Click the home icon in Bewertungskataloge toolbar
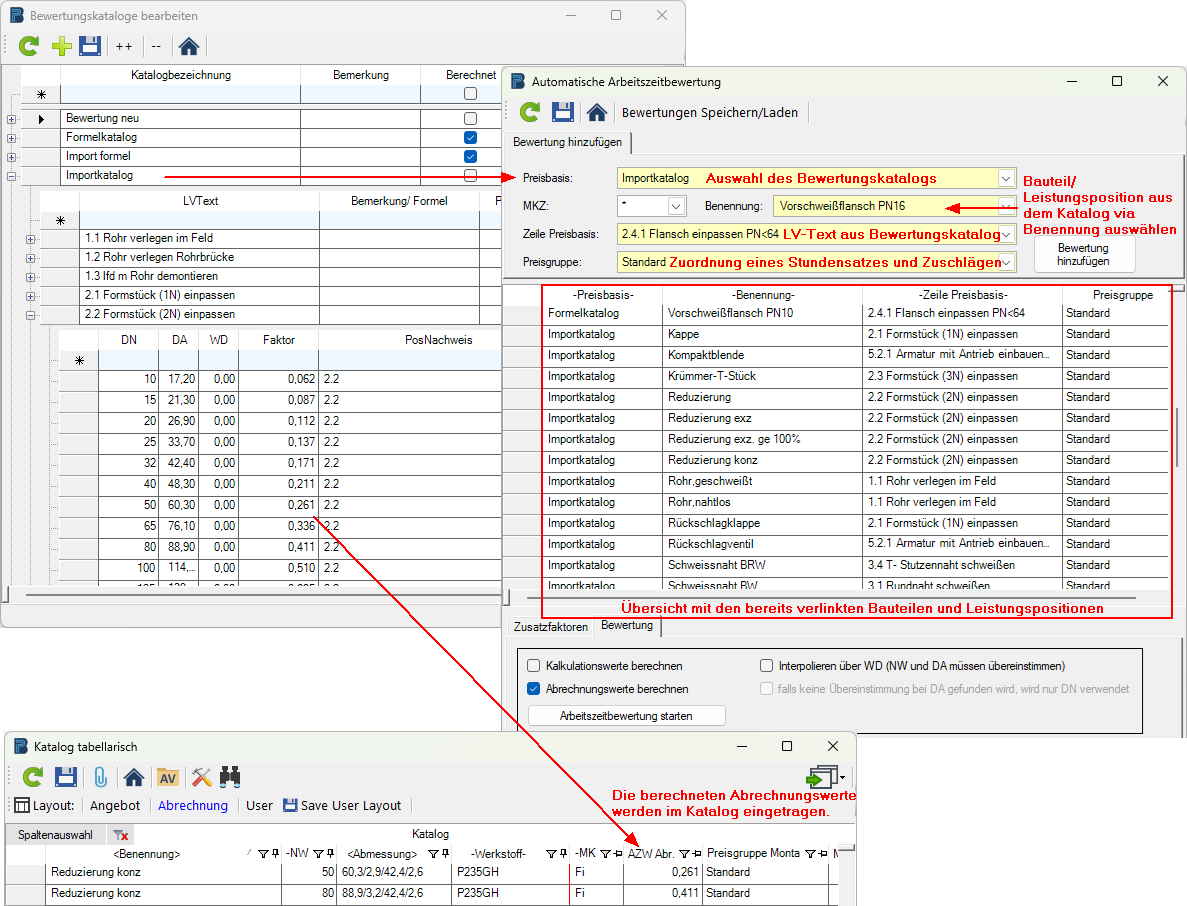 188,46
